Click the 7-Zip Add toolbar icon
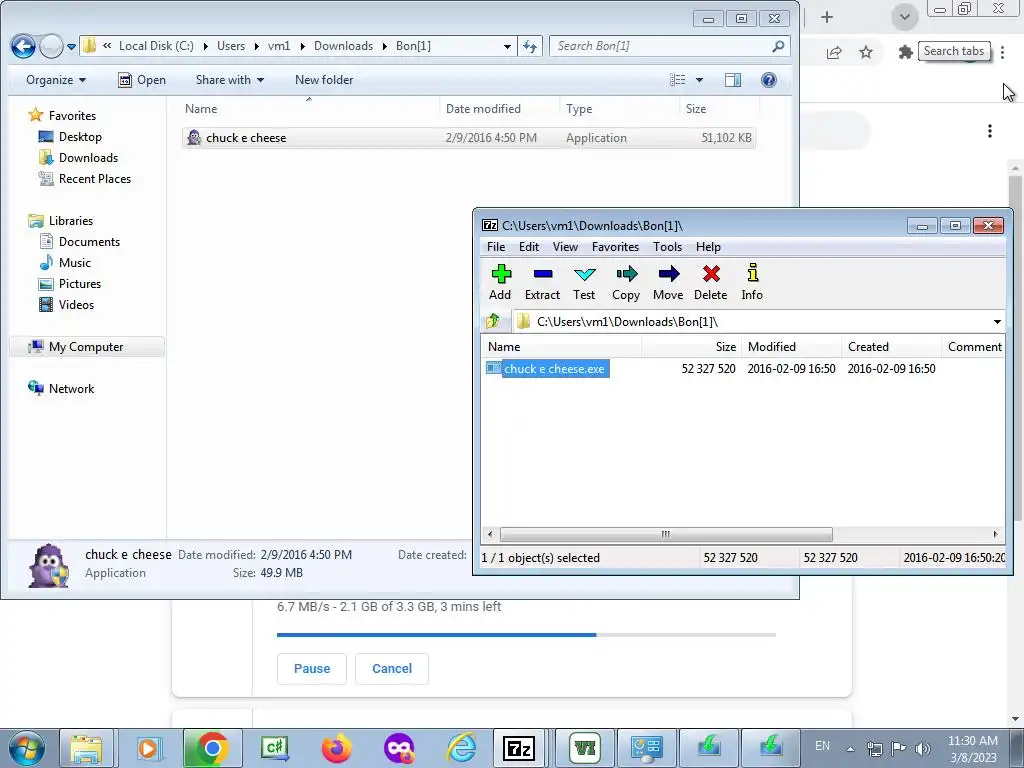The width and height of the screenshot is (1024, 768). (501, 274)
